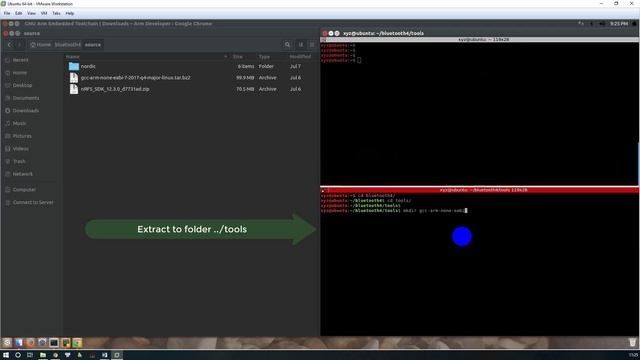Open the sound indicator in the Ubuntu panel
This screenshot has height=360, width=640.
tap(602, 24)
